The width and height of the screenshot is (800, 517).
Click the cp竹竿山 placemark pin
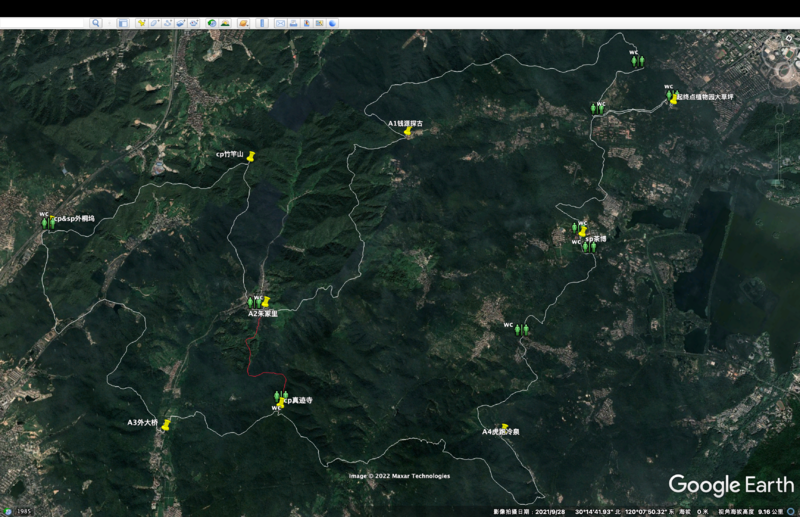(x=251, y=157)
